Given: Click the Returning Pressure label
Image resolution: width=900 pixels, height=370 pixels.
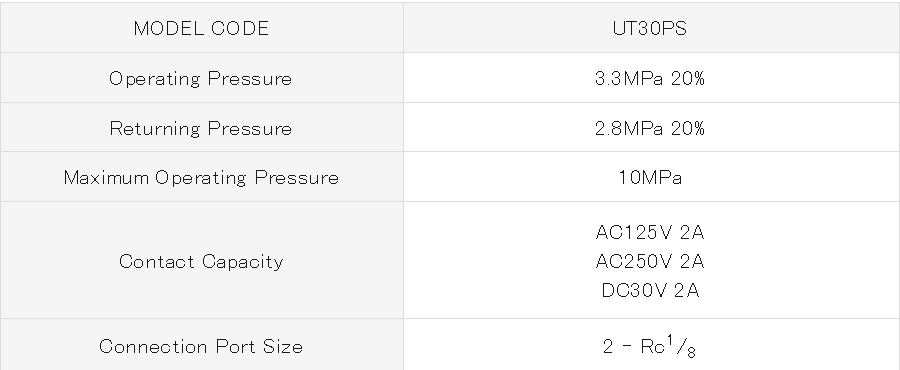Looking at the screenshot, I should (201, 128).
